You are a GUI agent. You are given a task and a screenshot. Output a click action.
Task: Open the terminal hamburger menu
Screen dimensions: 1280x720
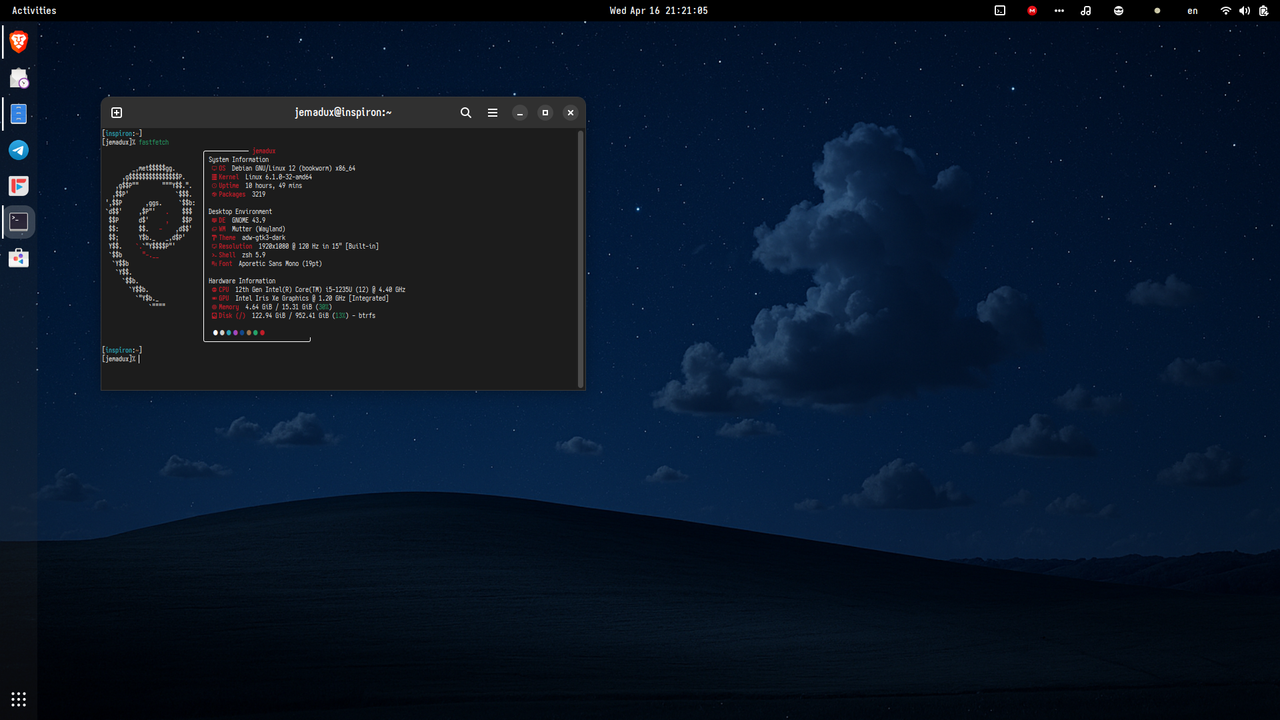492,113
